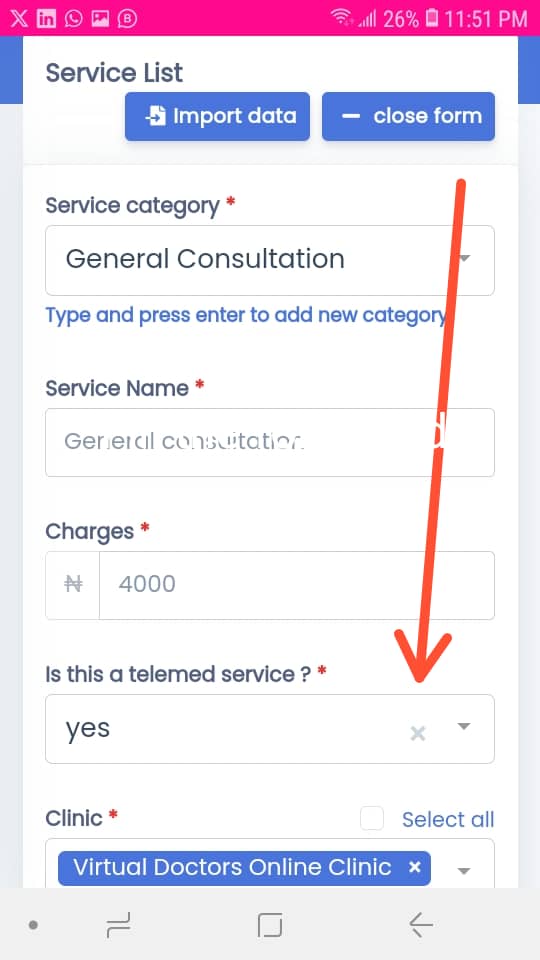The width and height of the screenshot is (540, 960).
Task: Tap the home navigation icon
Action: click(270, 924)
